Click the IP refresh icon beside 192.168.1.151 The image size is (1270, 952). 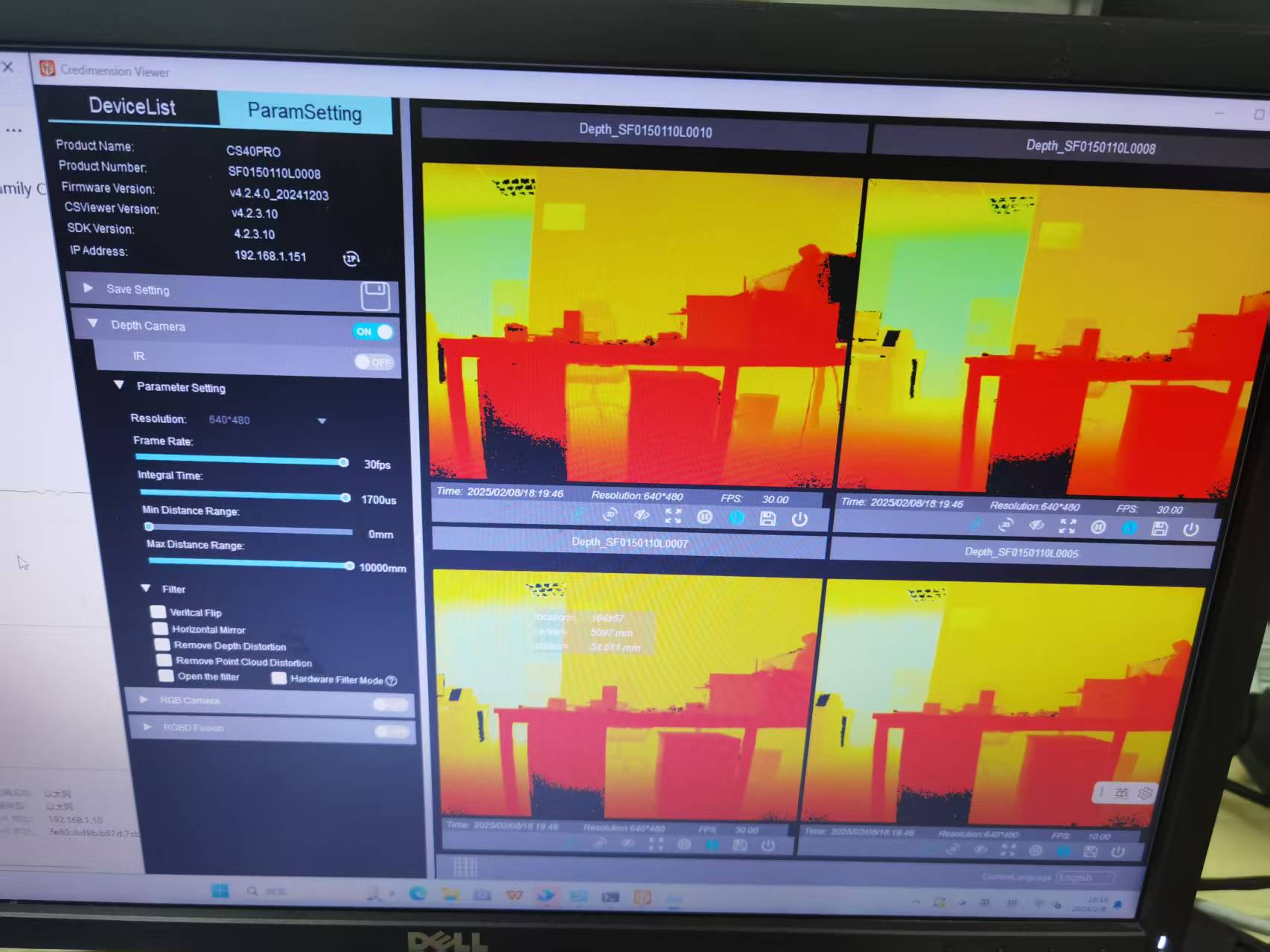coord(351,258)
